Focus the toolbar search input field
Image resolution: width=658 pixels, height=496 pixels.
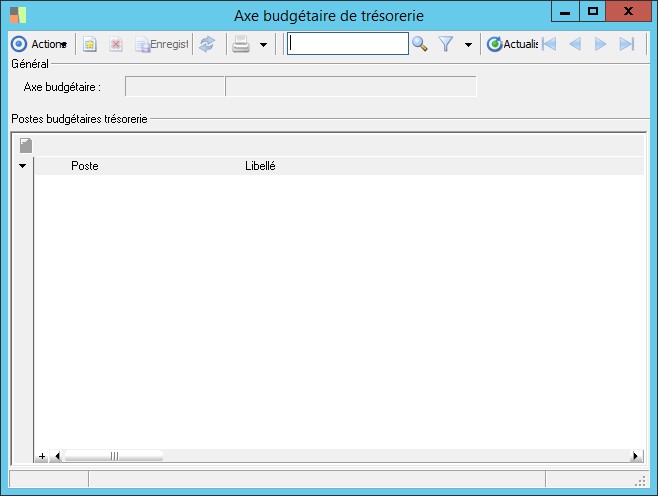(x=347, y=44)
